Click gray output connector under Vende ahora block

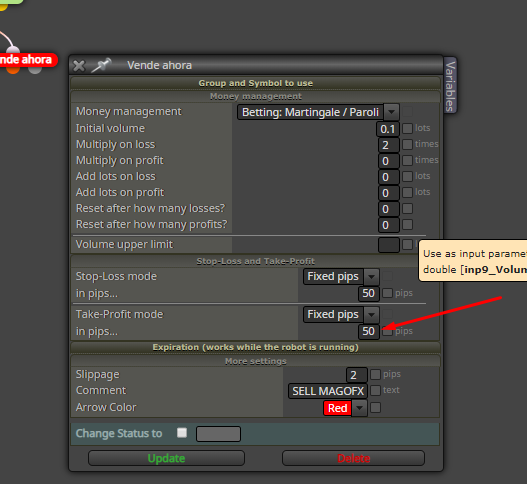click(35, 70)
